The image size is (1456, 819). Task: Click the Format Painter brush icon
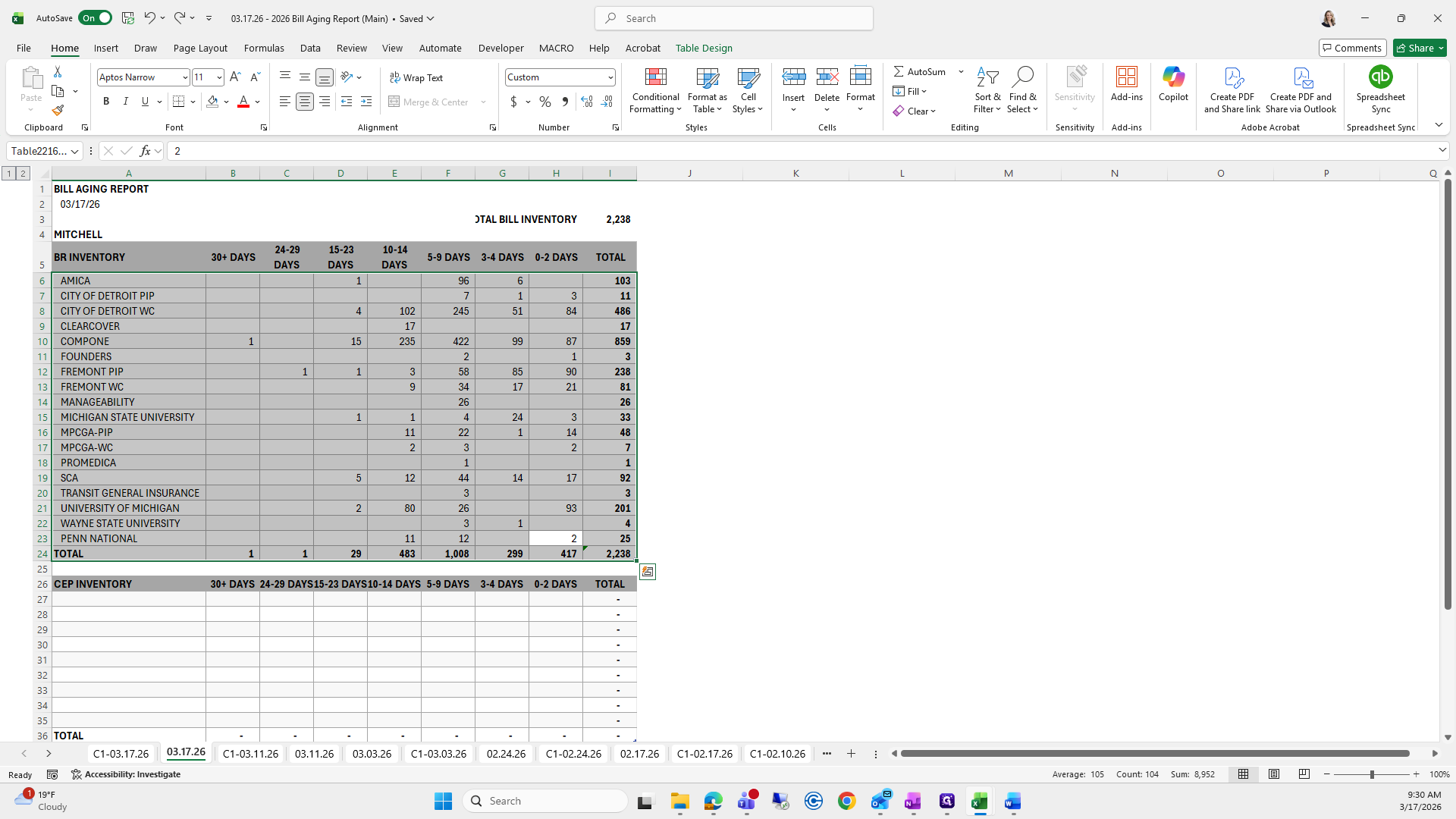58,111
